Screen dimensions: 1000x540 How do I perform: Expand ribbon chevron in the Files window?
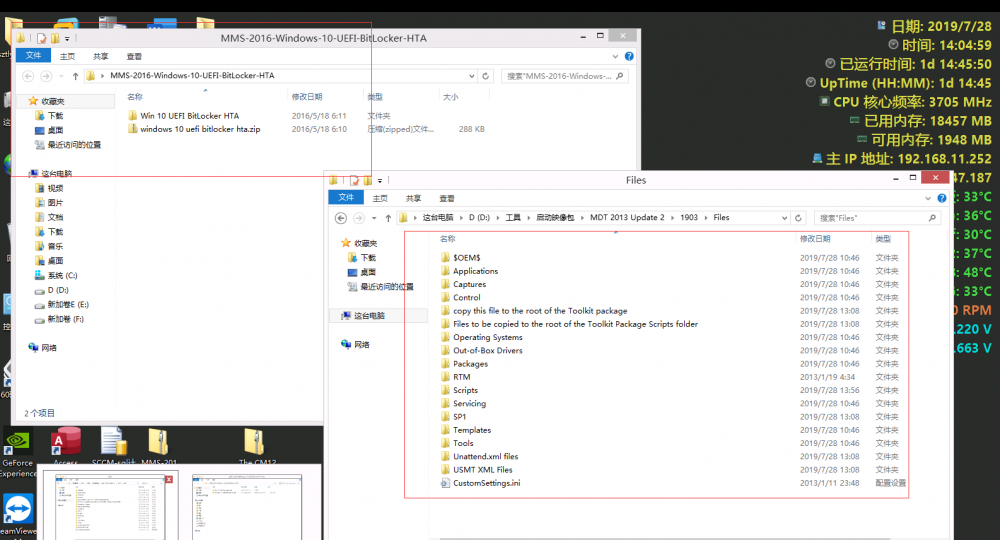(x=928, y=198)
